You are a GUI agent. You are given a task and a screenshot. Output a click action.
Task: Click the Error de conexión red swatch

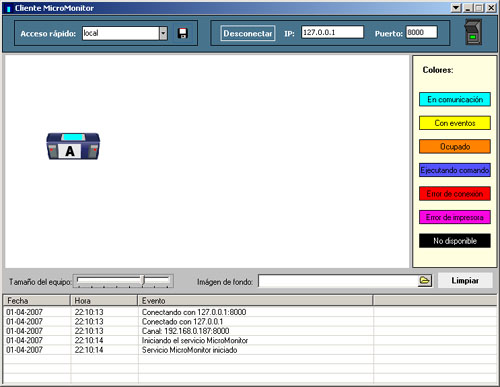click(455, 194)
